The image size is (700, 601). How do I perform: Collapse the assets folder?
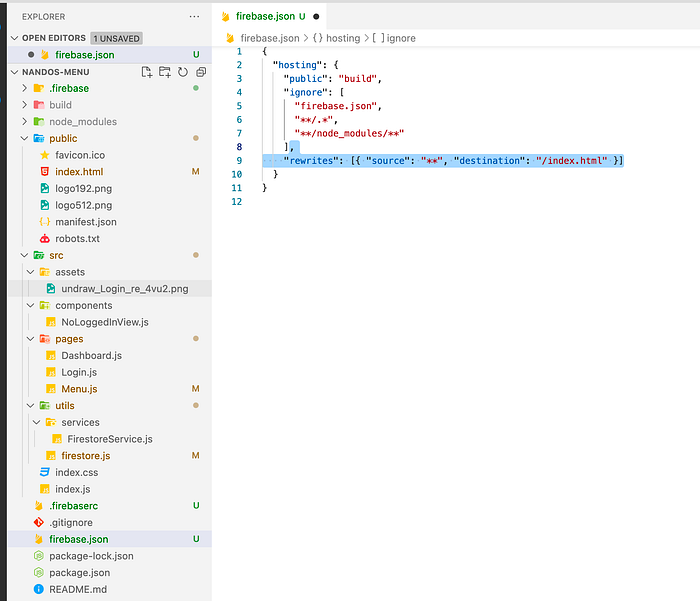30,272
